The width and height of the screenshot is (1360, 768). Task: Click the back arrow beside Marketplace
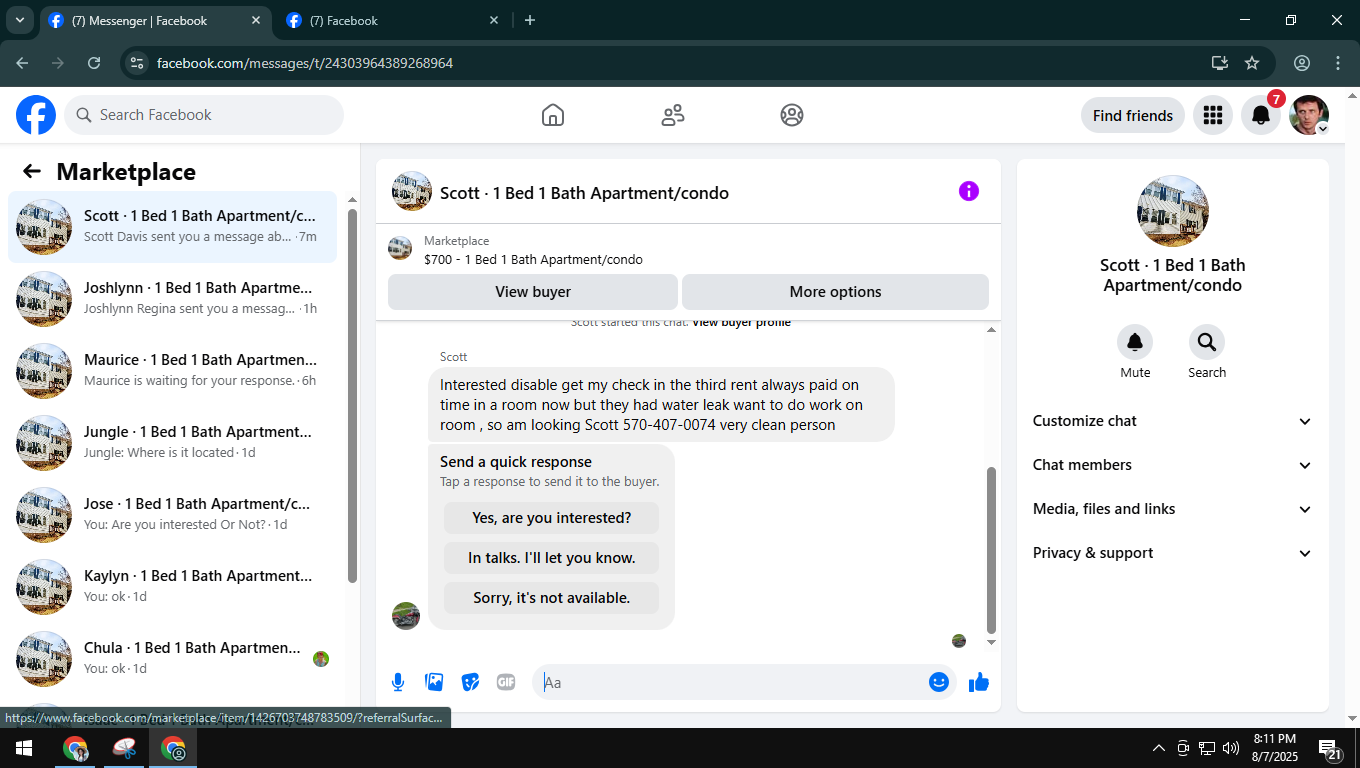tap(32, 172)
